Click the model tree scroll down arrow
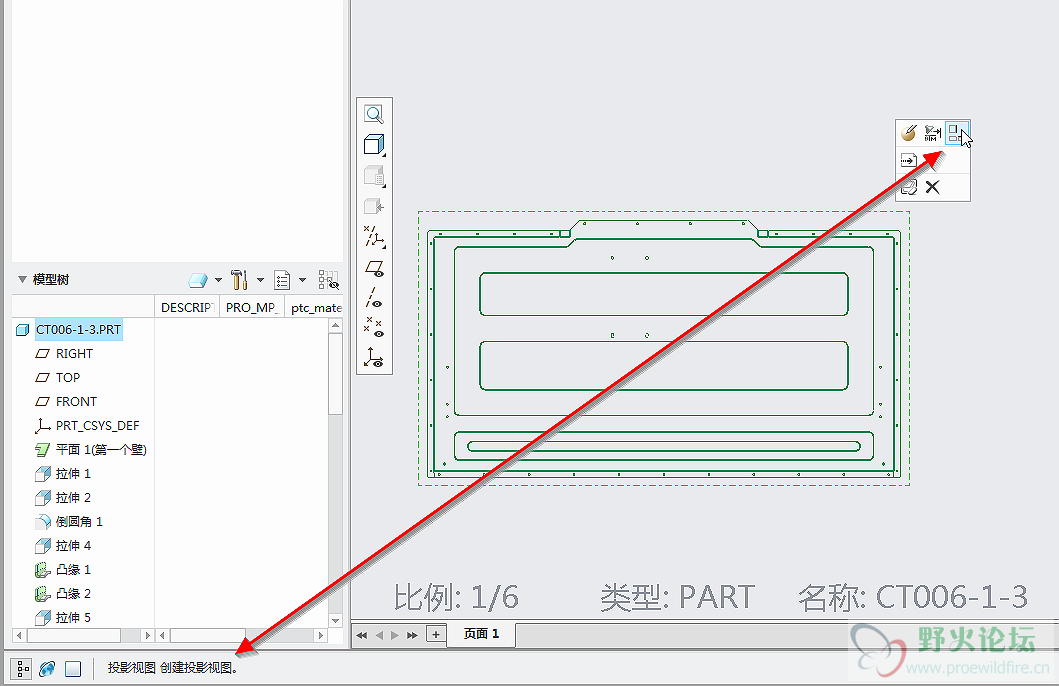 click(336, 620)
